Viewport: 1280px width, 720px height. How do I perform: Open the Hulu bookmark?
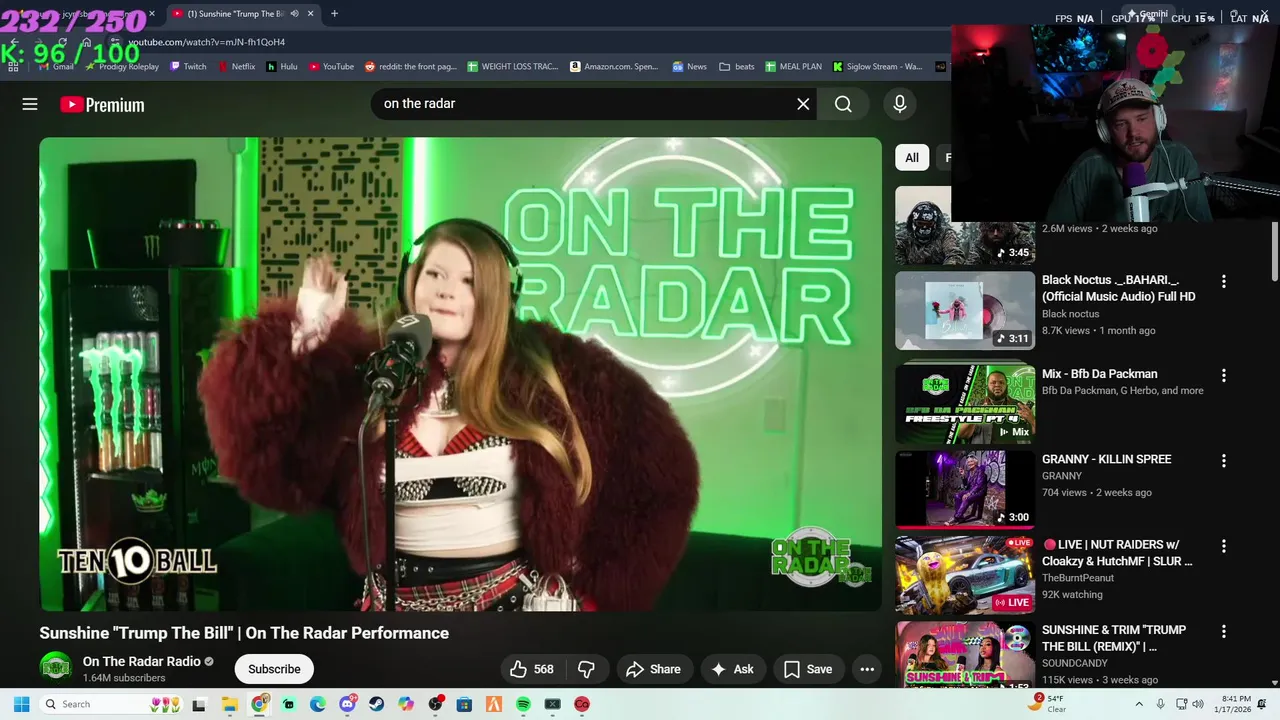tap(282, 67)
